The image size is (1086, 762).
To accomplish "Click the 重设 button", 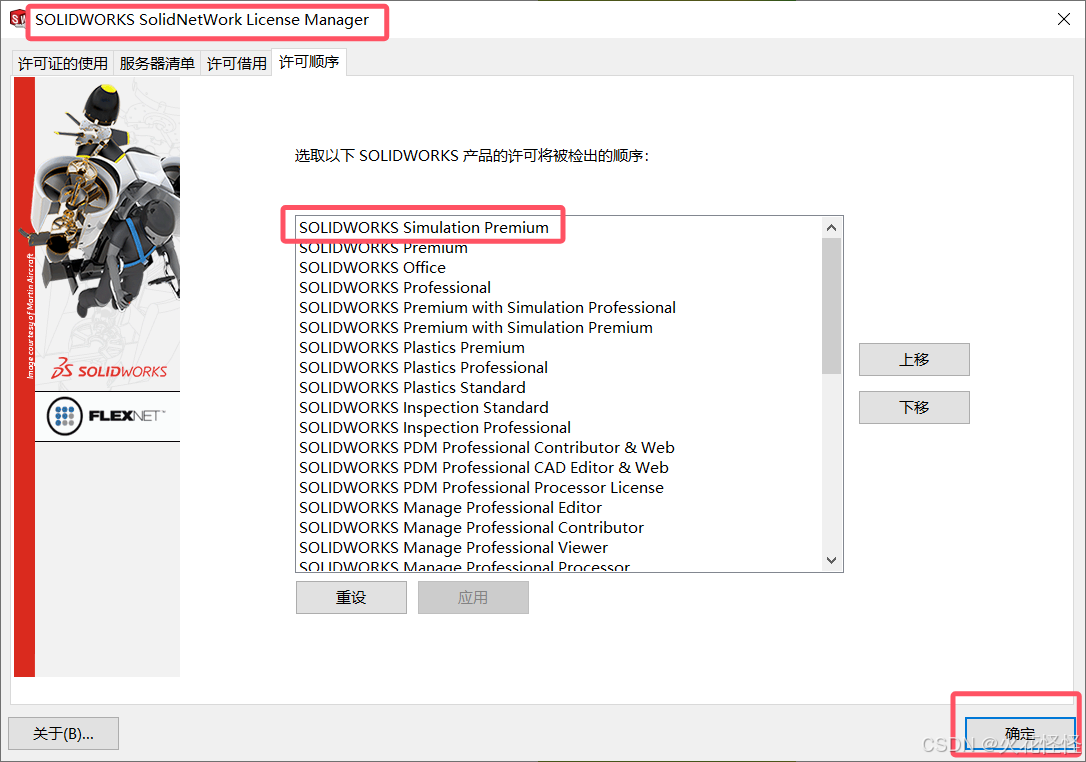I will click(351, 597).
